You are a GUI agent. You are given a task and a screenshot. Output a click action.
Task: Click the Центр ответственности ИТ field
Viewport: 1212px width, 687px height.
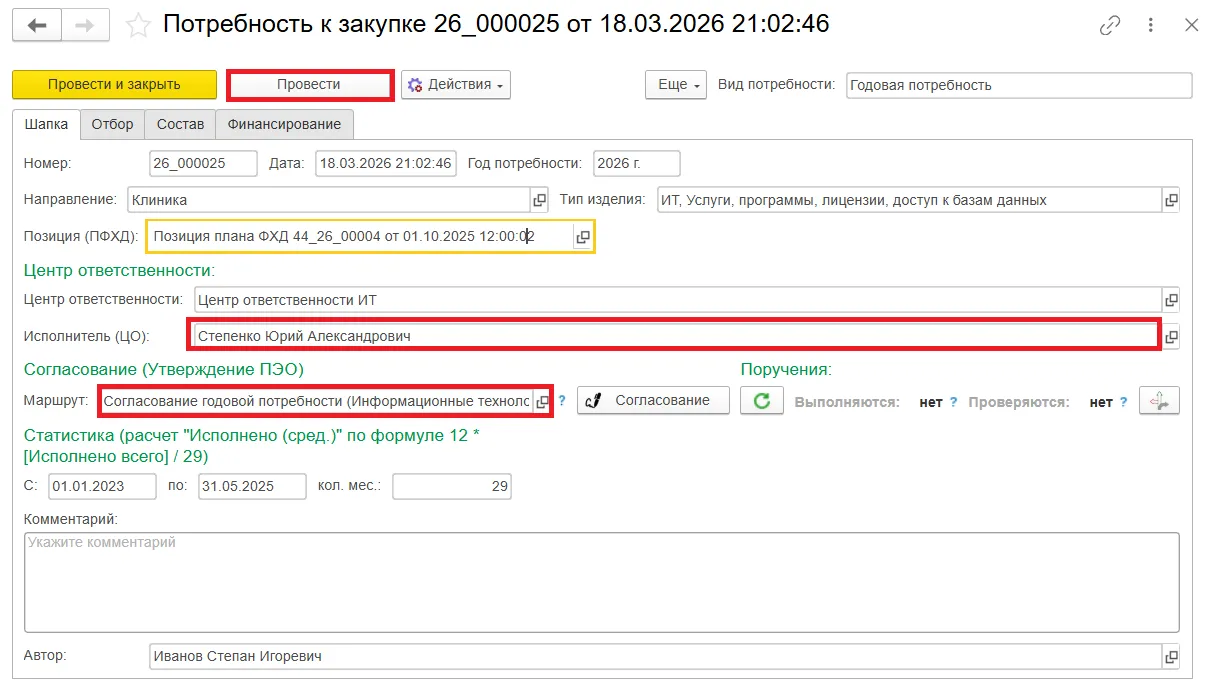click(678, 299)
